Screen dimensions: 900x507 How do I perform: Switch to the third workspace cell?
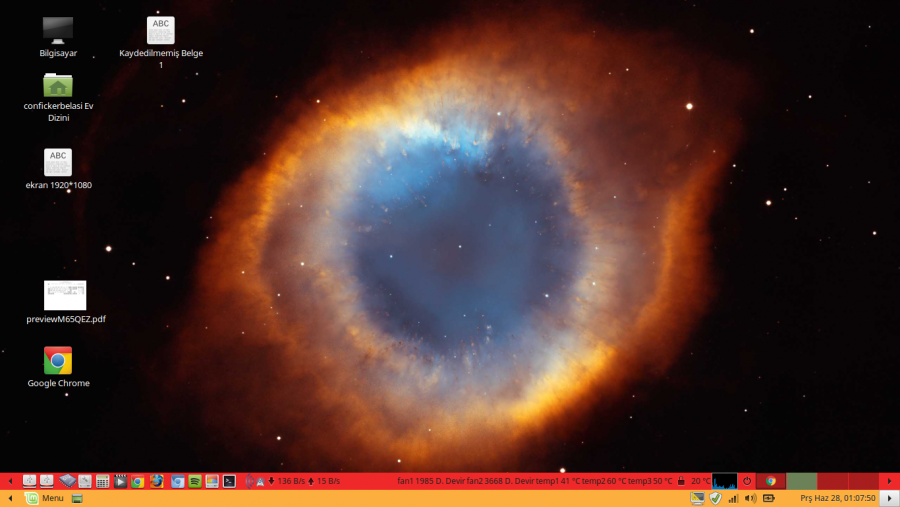[832, 481]
